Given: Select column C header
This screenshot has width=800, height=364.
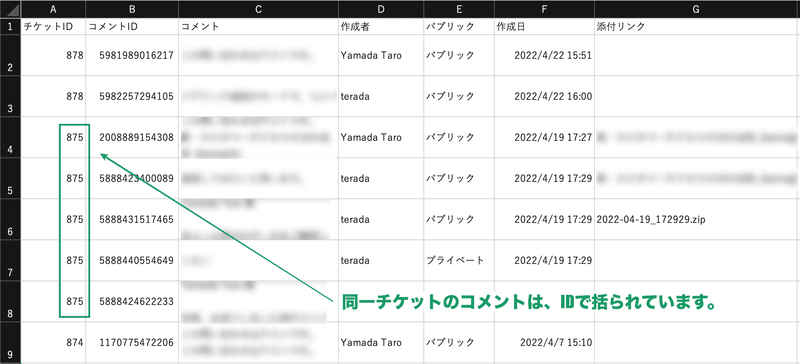Looking at the screenshot, I should coord(258,9).
